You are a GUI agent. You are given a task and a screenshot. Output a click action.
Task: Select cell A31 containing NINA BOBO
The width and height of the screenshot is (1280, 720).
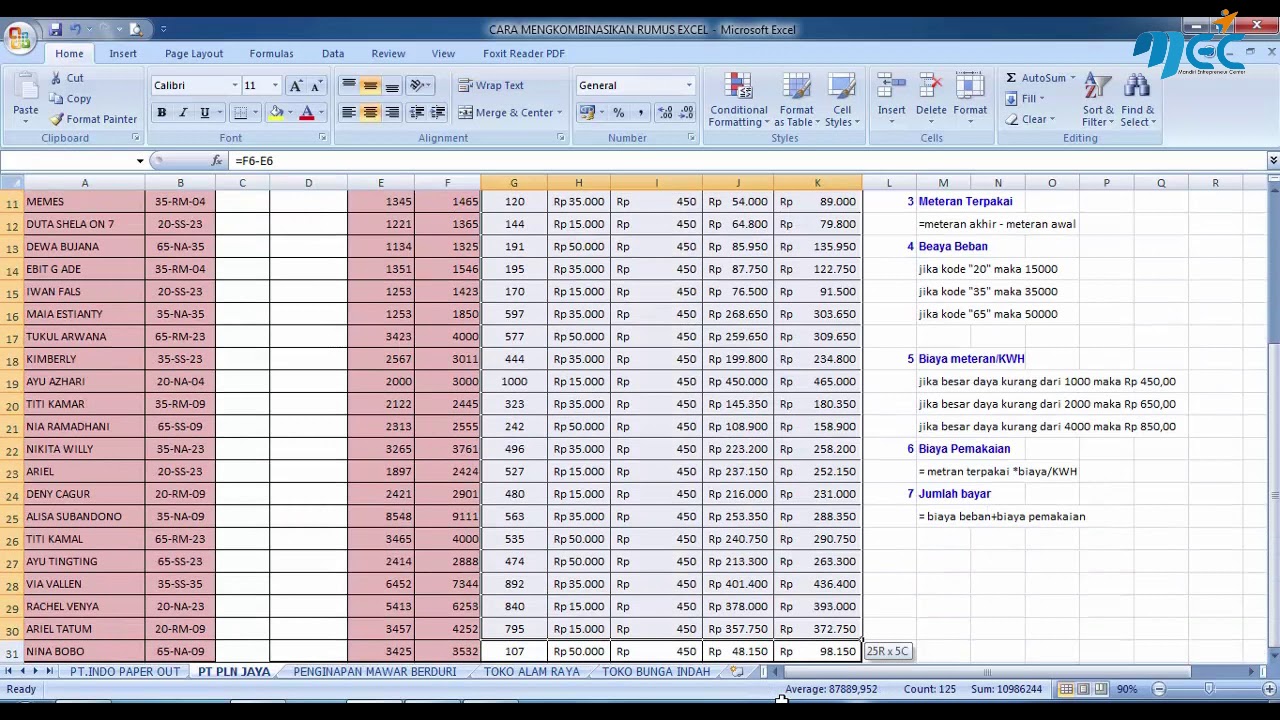point(84,652)
